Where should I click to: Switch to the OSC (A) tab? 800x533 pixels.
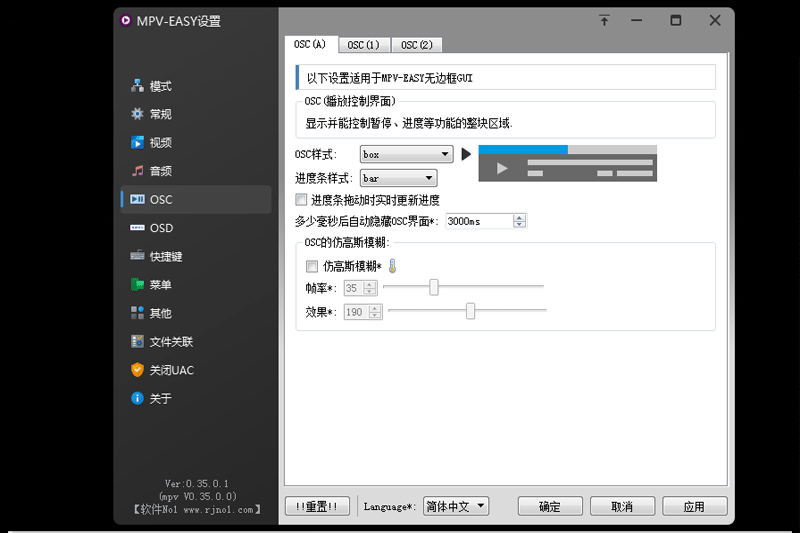311,44
